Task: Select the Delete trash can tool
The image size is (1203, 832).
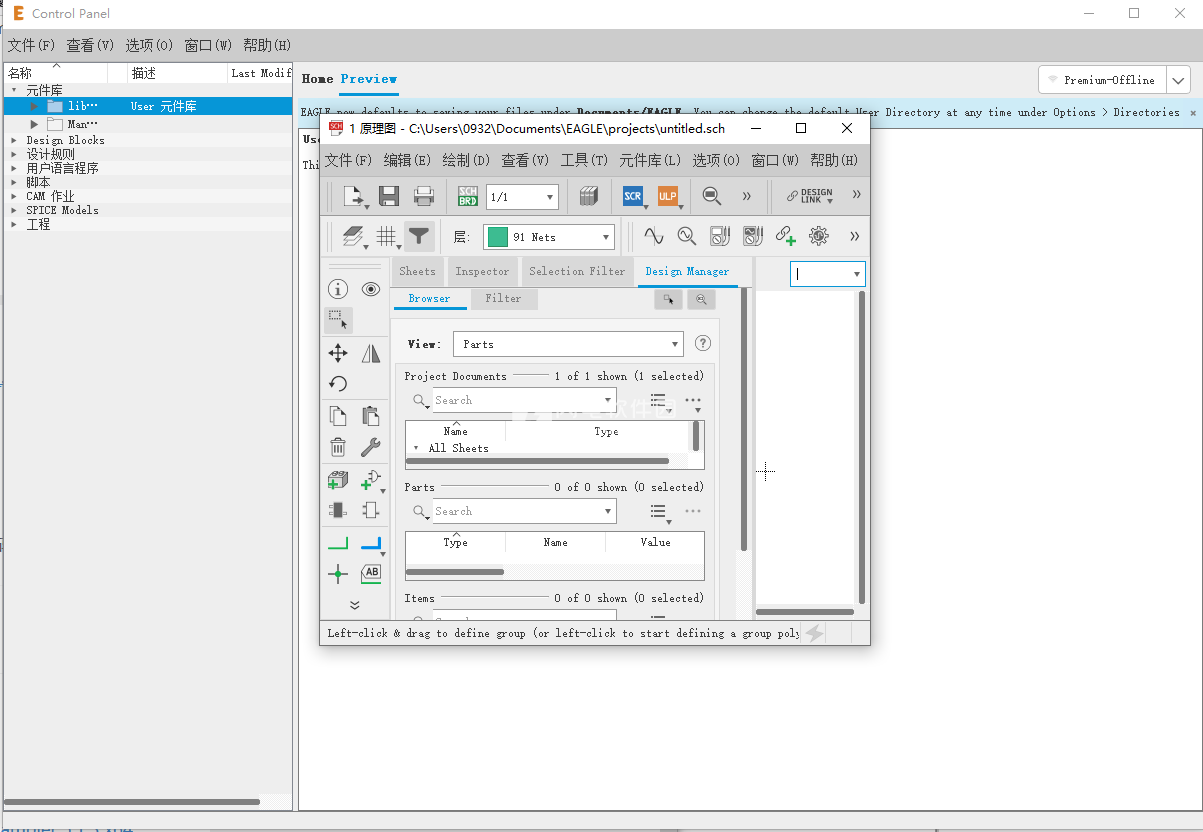Action: [x=338, y=447]
